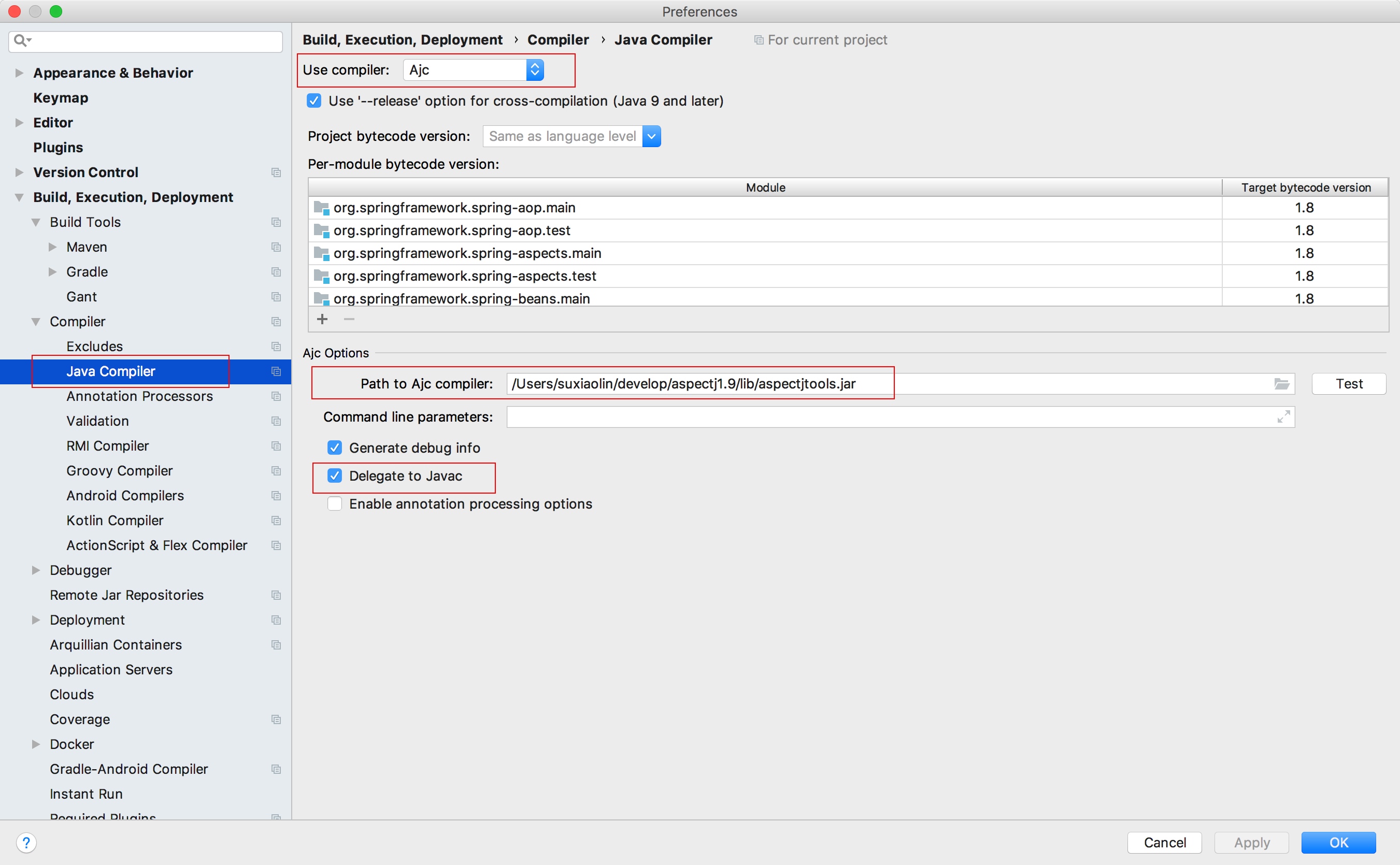Uncheck Generate debug info
Image resolution: width=1400 pixels, height=865 pixels.
(x=335, y=448)
